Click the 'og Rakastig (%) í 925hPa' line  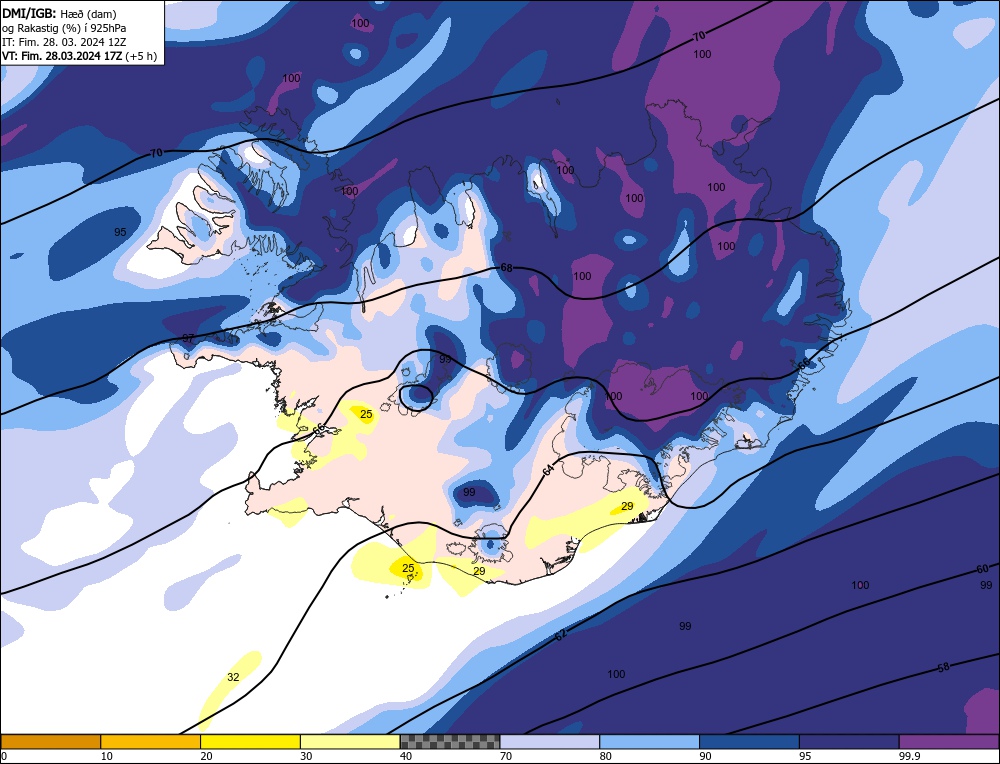(64, 28)
